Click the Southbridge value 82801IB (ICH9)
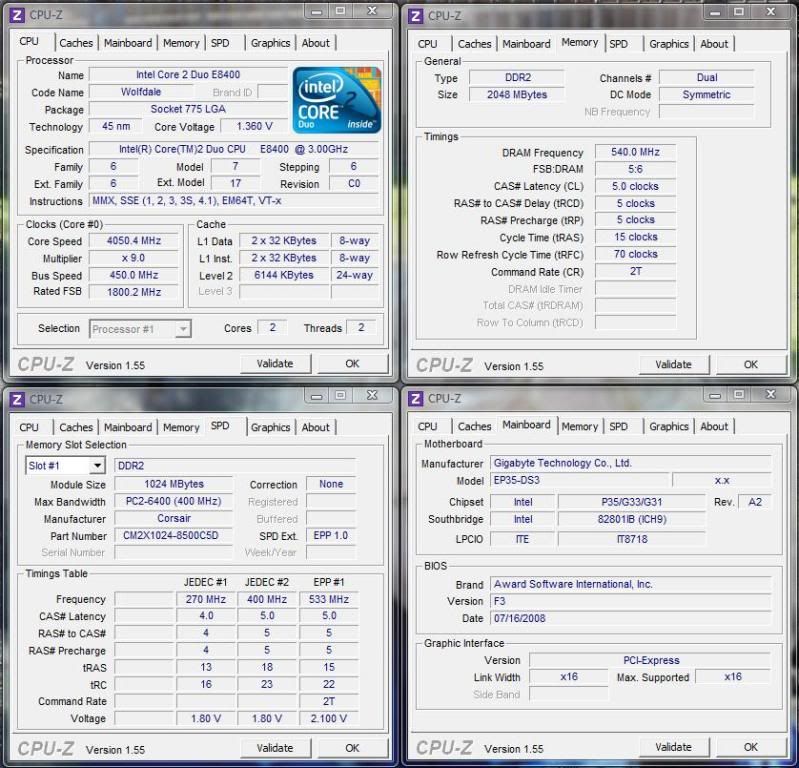The width and height of the screenshot is (799, 768). click(x=632, y=519)
